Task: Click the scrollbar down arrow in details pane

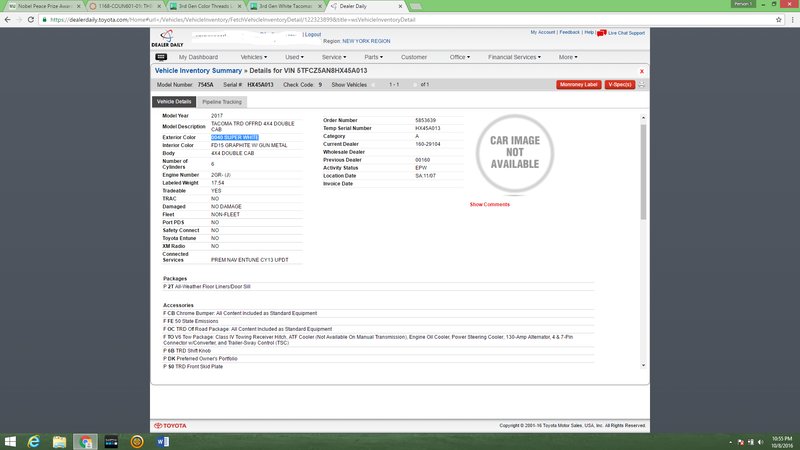Action: point(643,365)
